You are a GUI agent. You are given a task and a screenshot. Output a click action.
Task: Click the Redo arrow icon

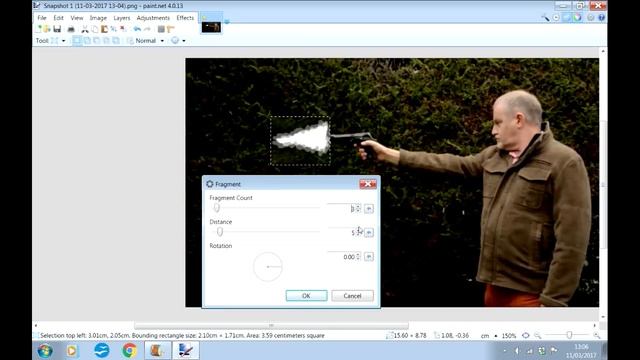tap(147, 29)
